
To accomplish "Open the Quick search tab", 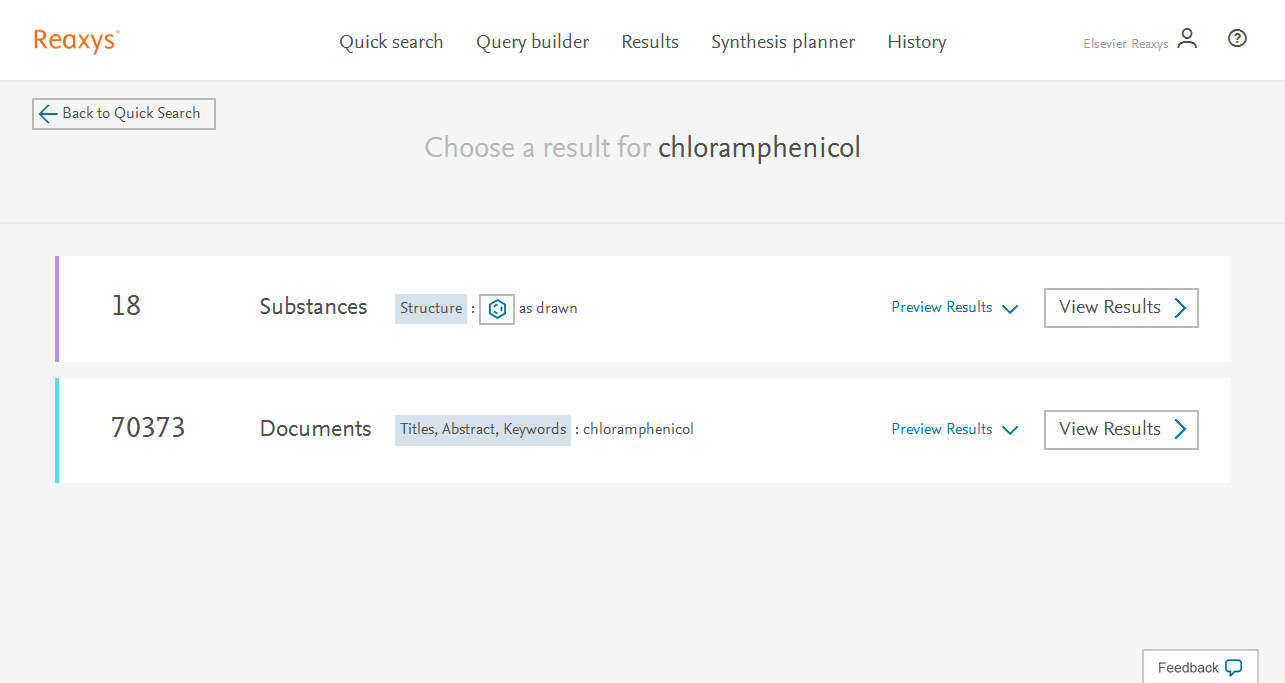I will coord(391,42).
